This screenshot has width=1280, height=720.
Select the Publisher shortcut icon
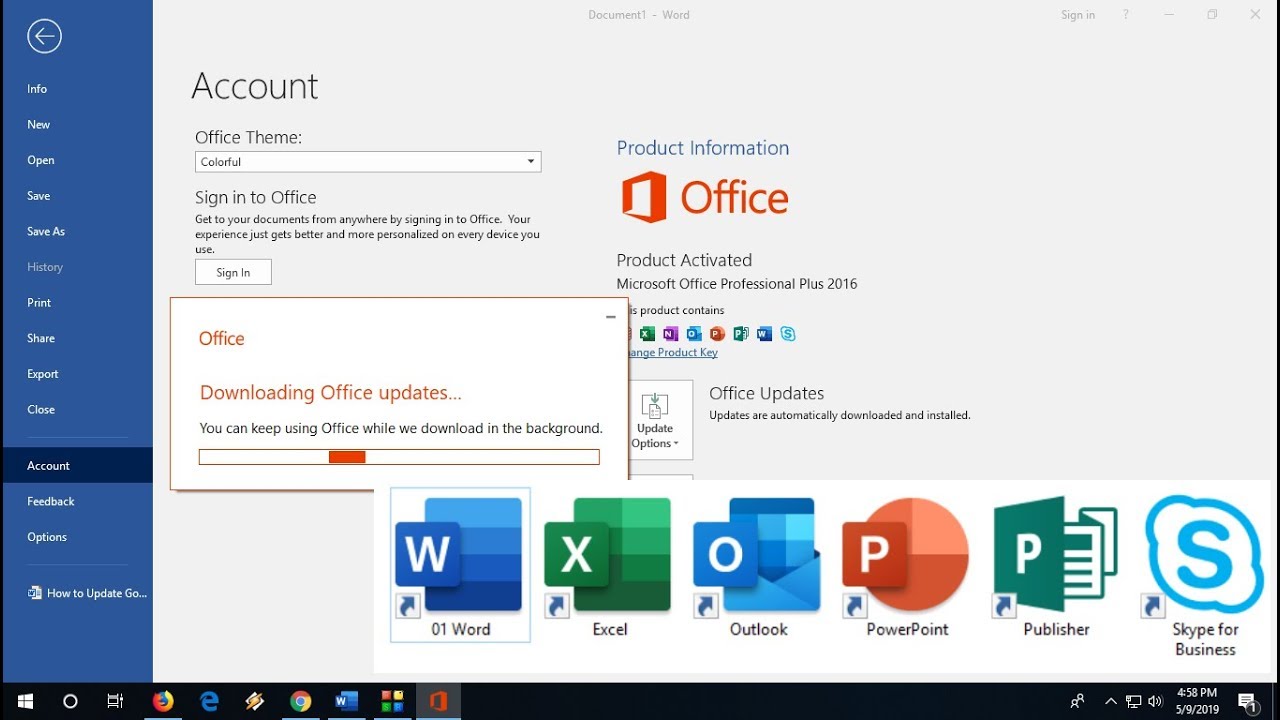(1055, 565)
